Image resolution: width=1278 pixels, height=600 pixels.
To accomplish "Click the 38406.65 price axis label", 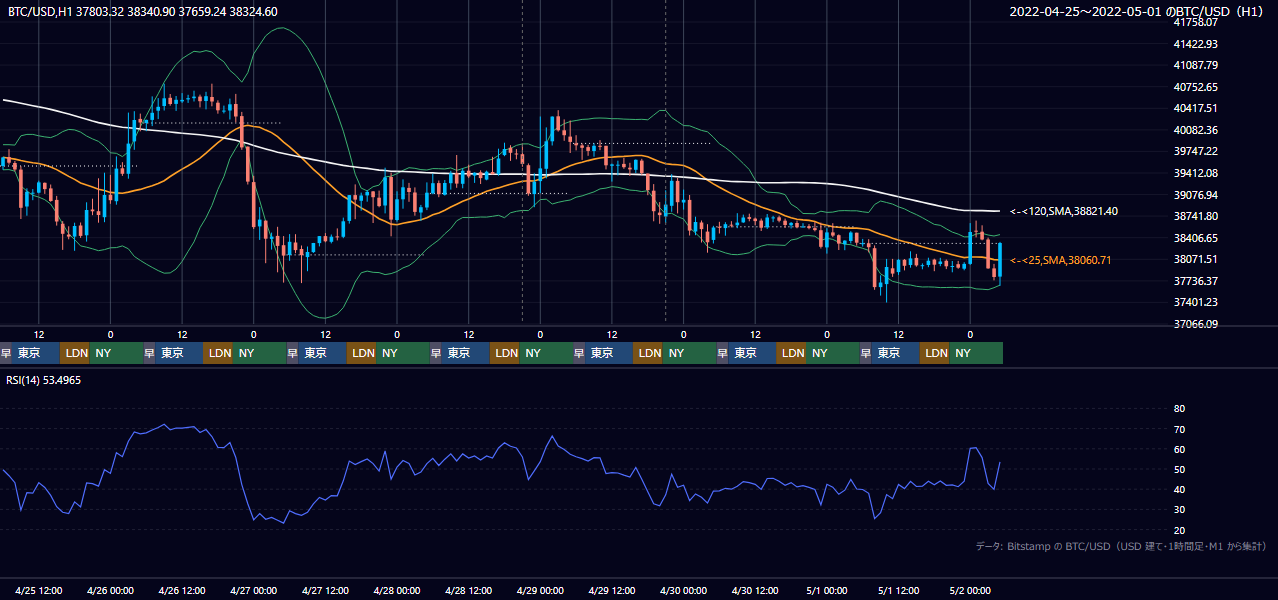I will click(1195, 238).
